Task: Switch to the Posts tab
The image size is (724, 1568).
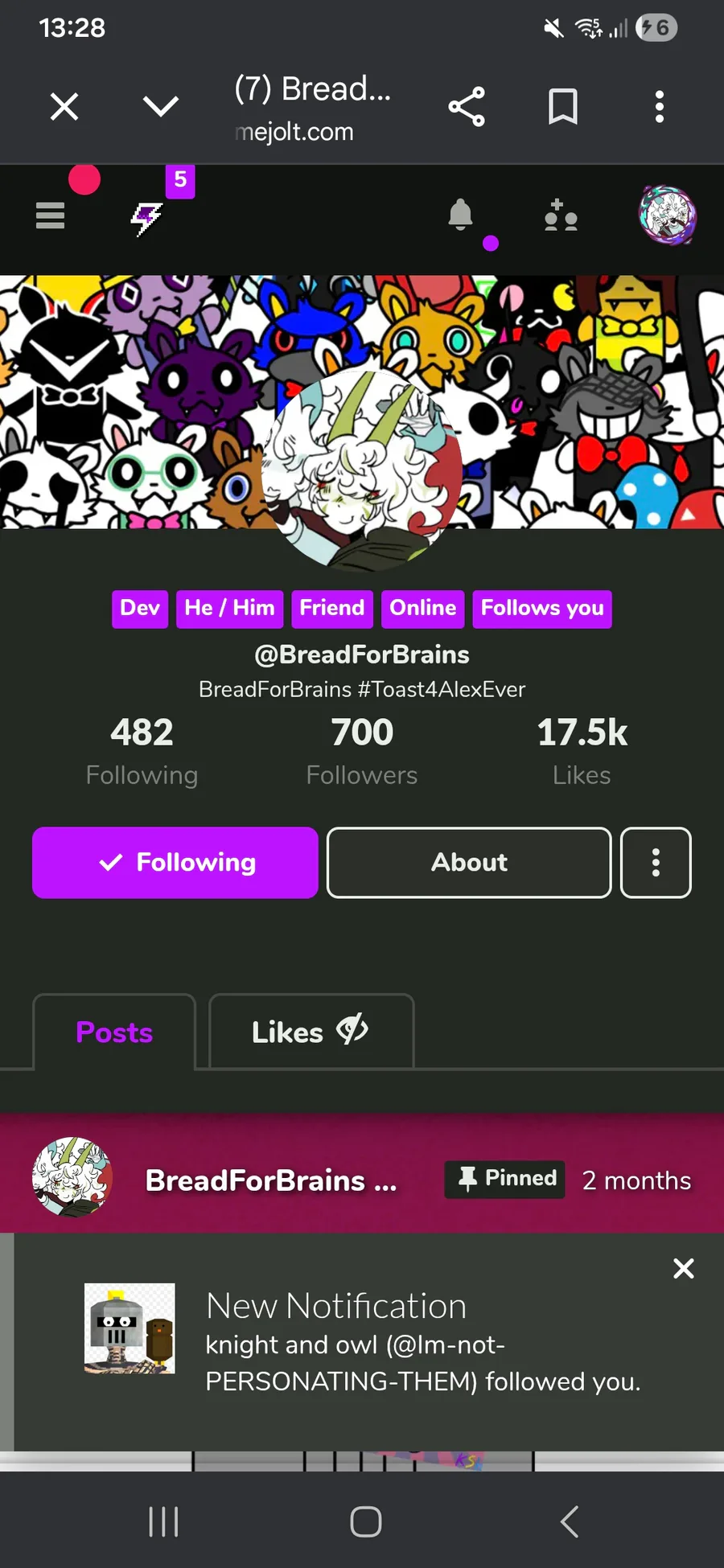Action: (x=114, y=1032)
